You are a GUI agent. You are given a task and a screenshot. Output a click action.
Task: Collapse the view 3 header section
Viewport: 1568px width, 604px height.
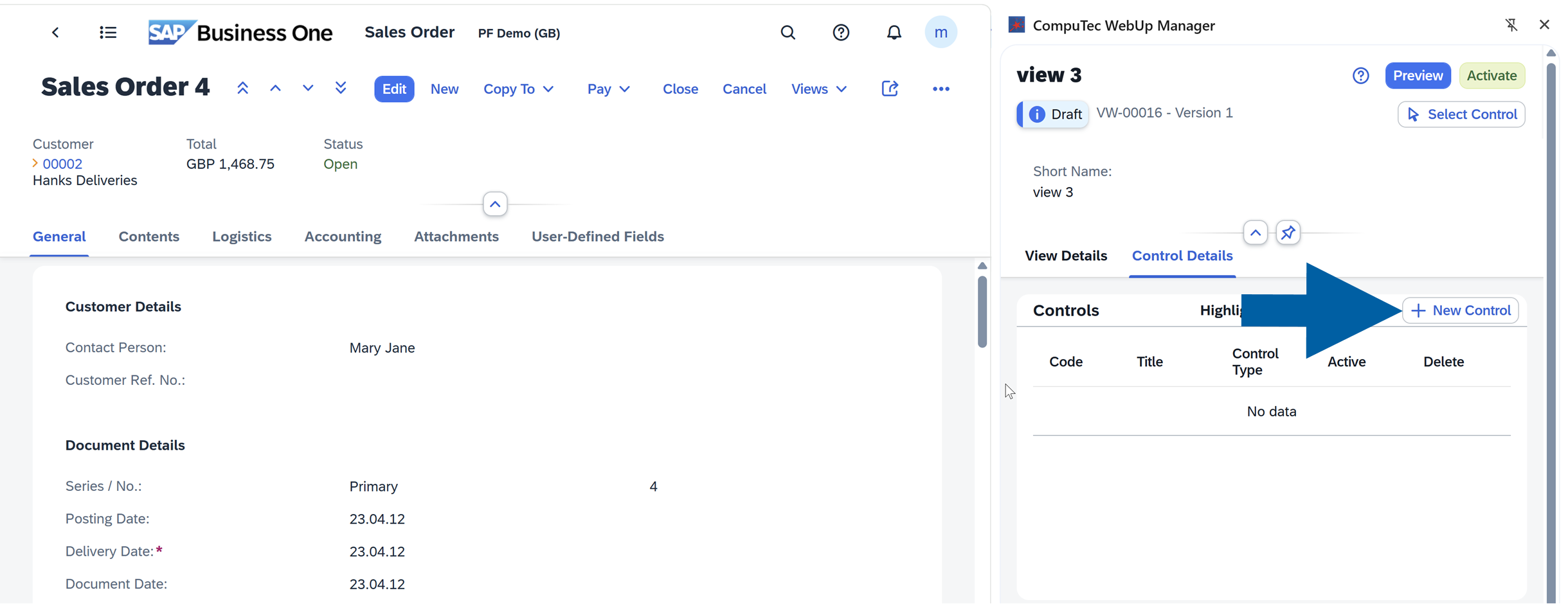point(1255,233)
